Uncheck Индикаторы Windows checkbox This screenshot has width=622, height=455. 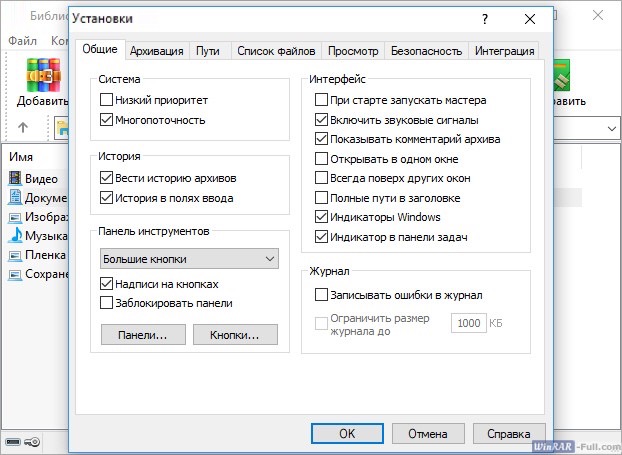pos(321,217)
